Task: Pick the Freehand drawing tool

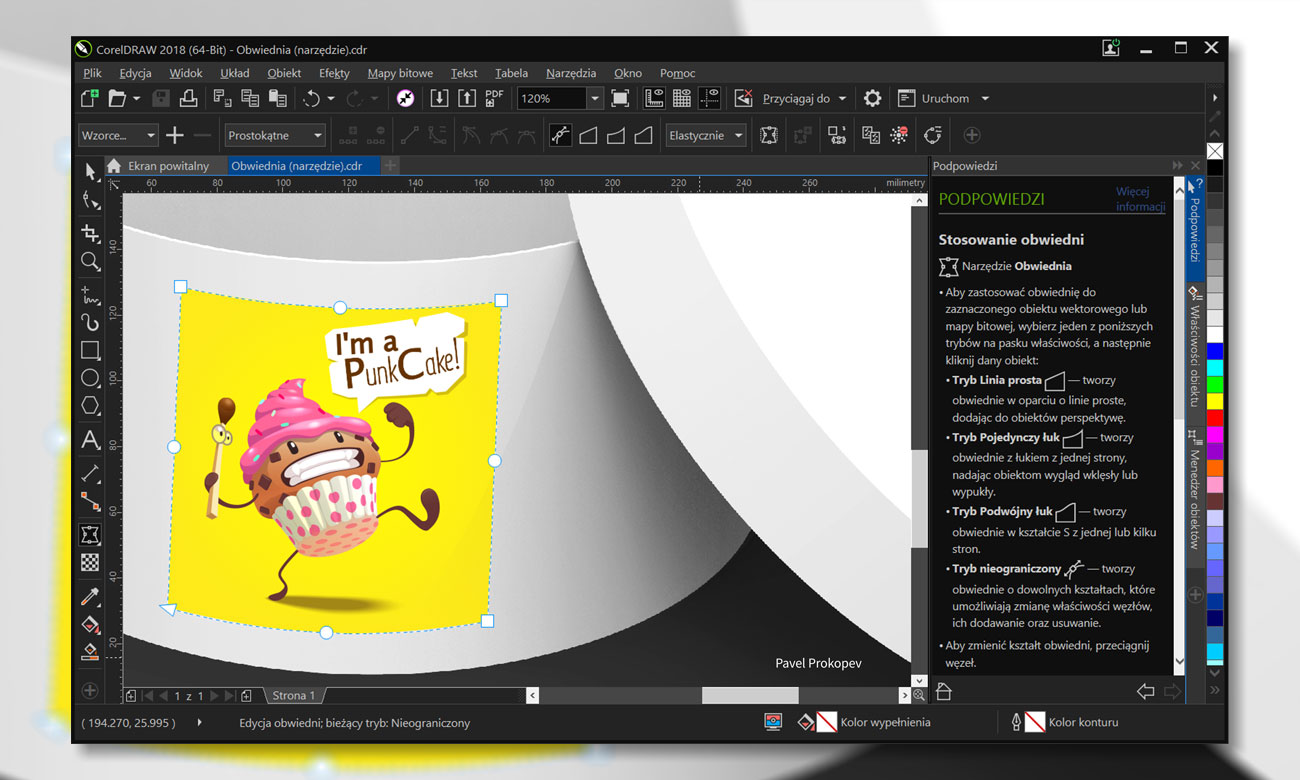Action: (91, 294)
